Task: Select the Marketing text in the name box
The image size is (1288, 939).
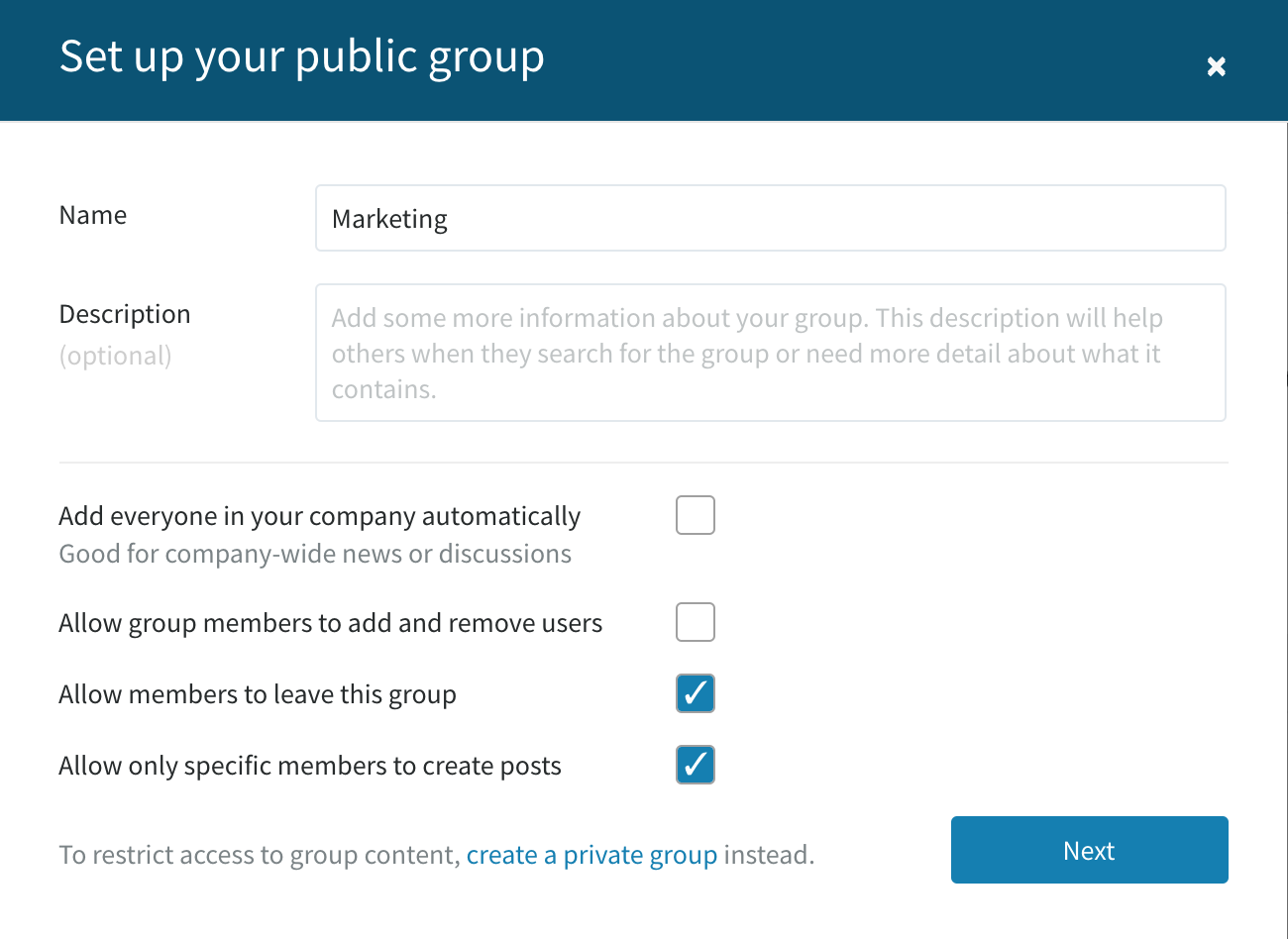Action: [389, 219]
